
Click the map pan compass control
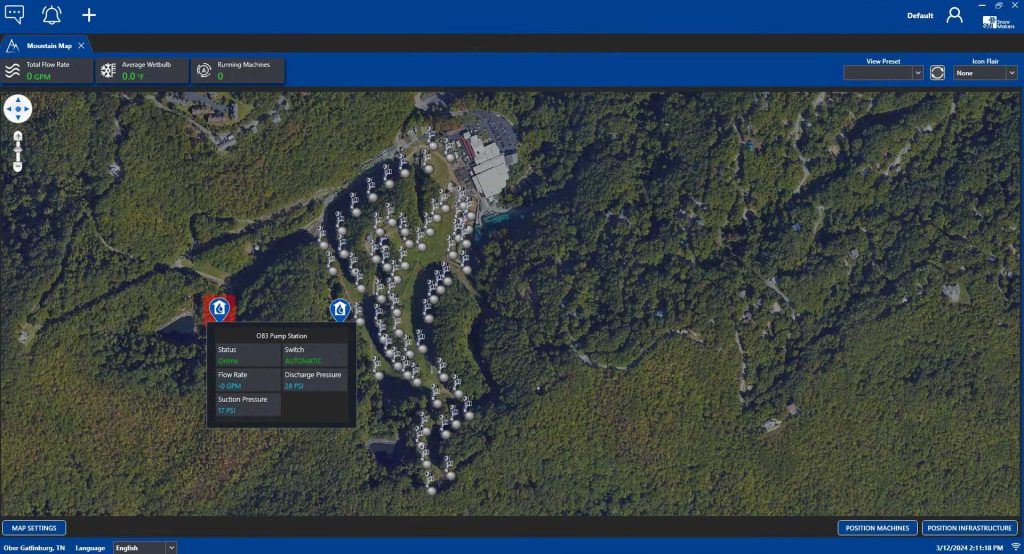point(18,109)
